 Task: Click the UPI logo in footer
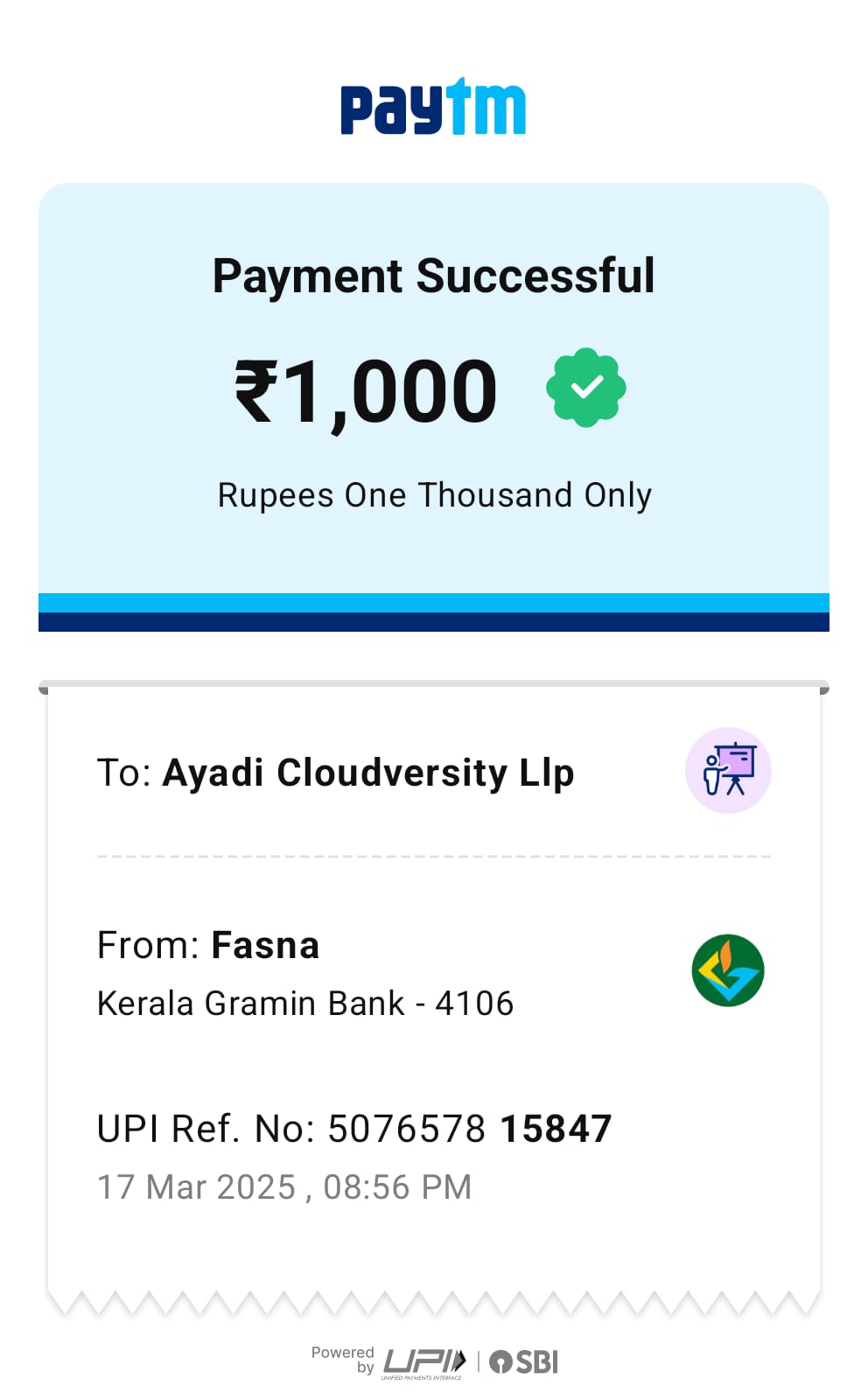pyautogui.click(x=424, y=1362)
